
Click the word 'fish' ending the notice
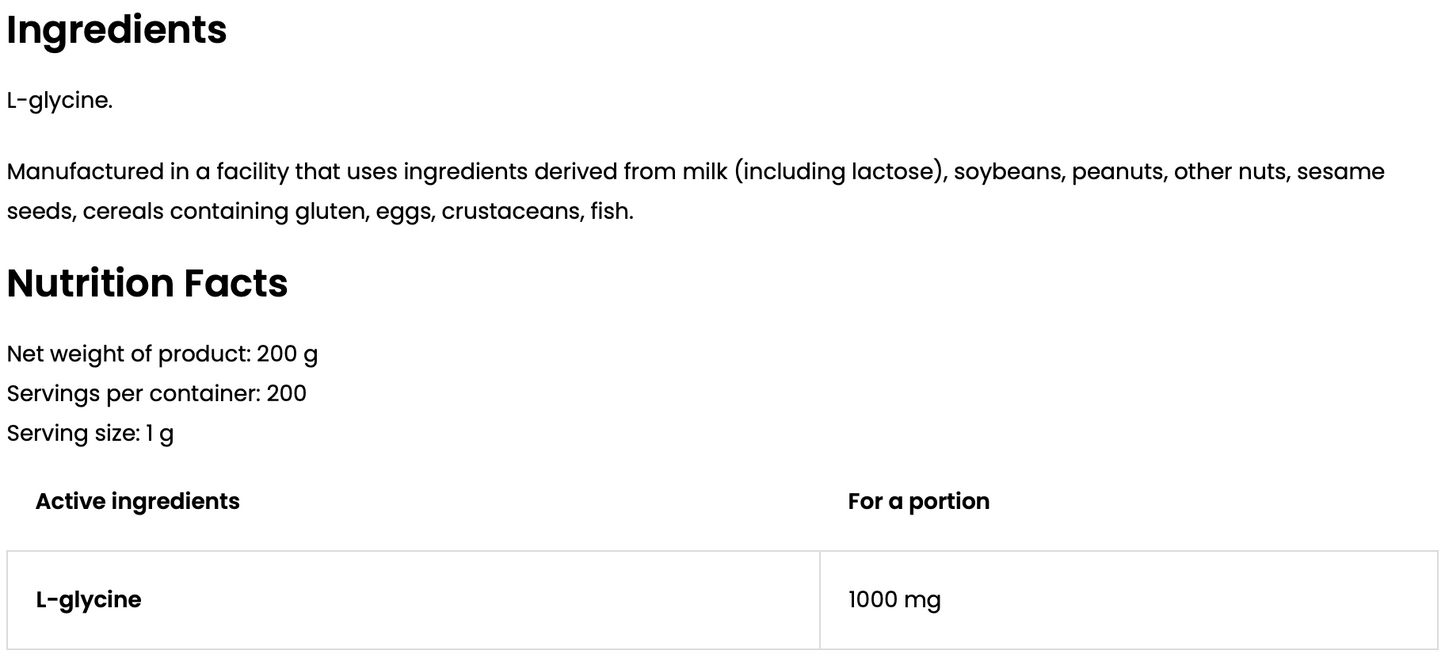tap(609, 212)
